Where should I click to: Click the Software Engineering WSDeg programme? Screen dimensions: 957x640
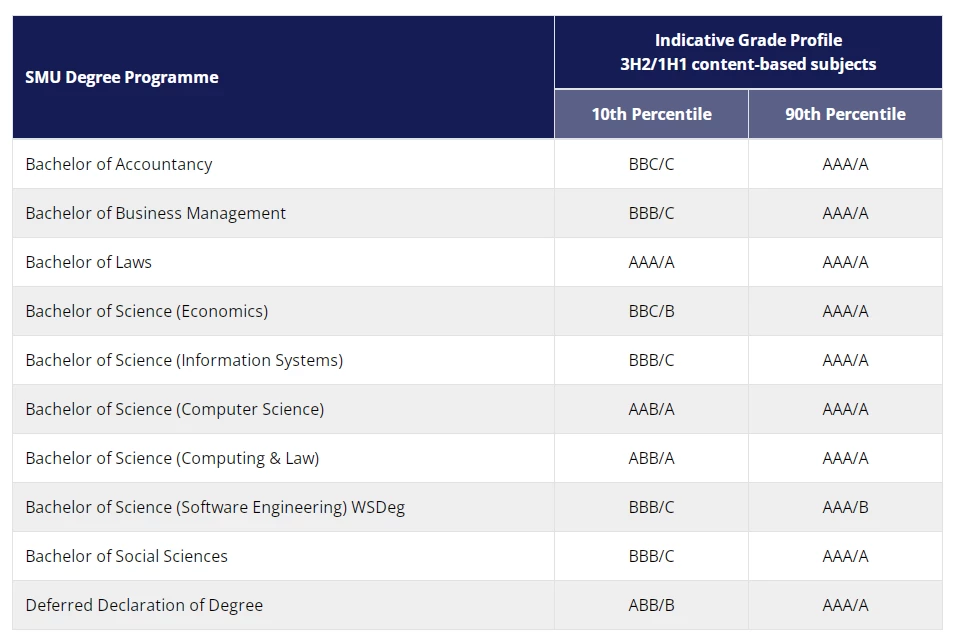[215, 507]
